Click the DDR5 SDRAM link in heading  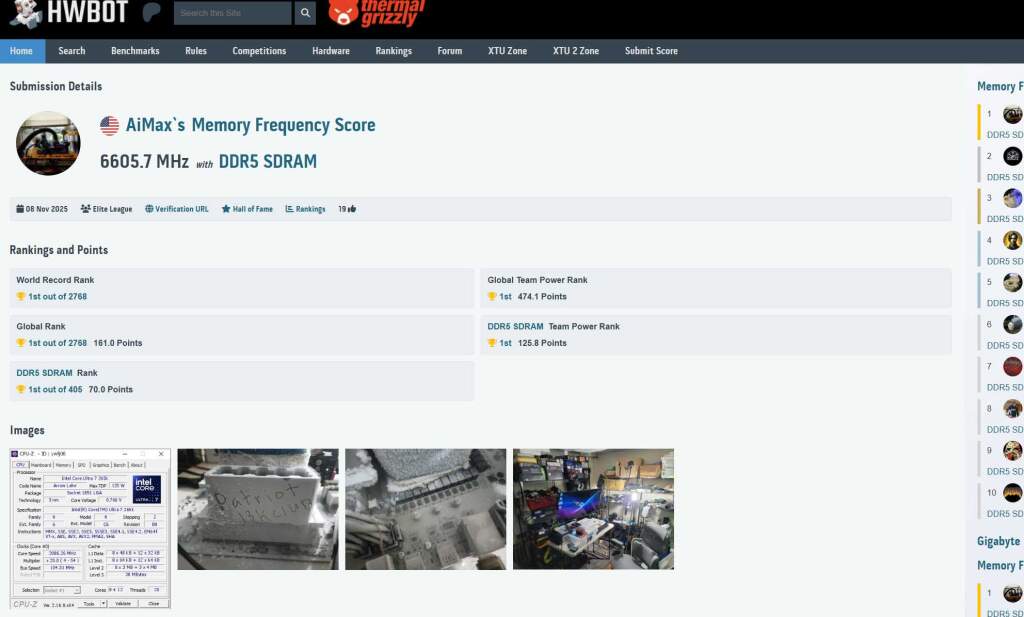(x=268, y=161)
